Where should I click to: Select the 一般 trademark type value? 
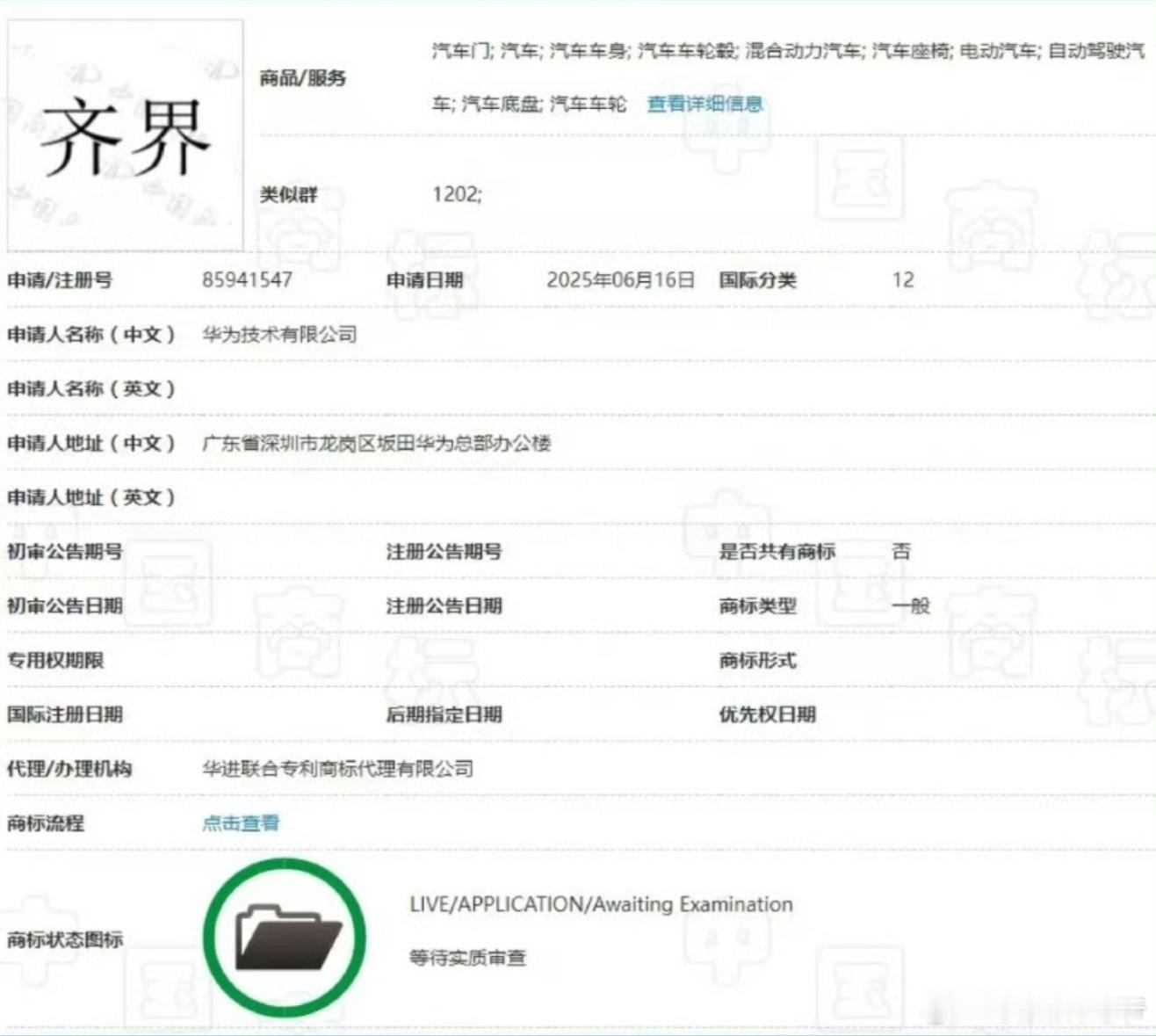pyautogui.click(x=911, y=605)
